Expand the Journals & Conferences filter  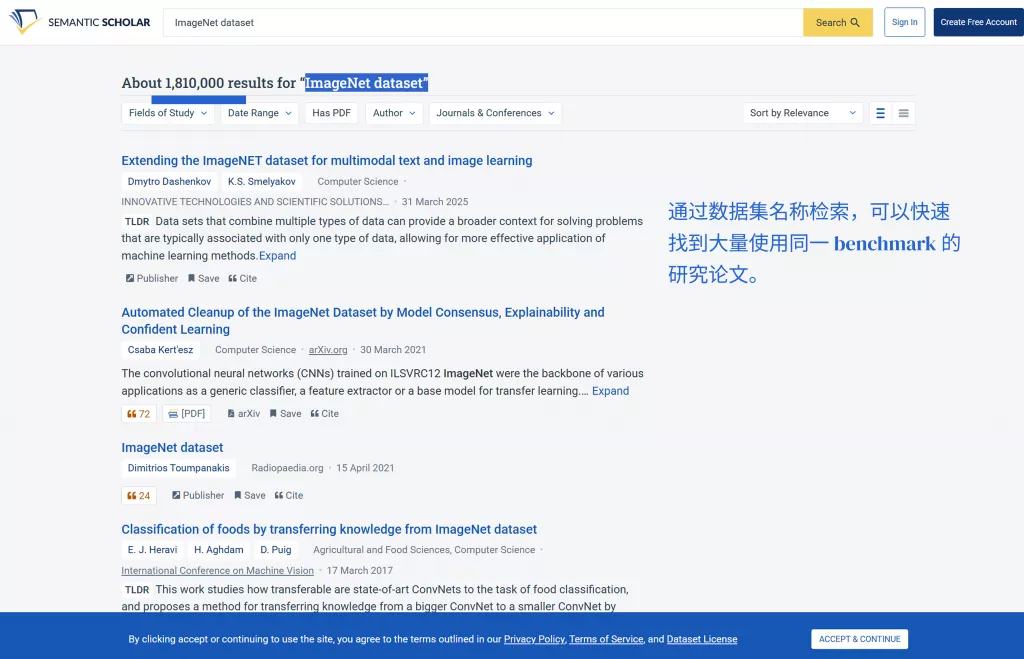click(x=494, y=113)
